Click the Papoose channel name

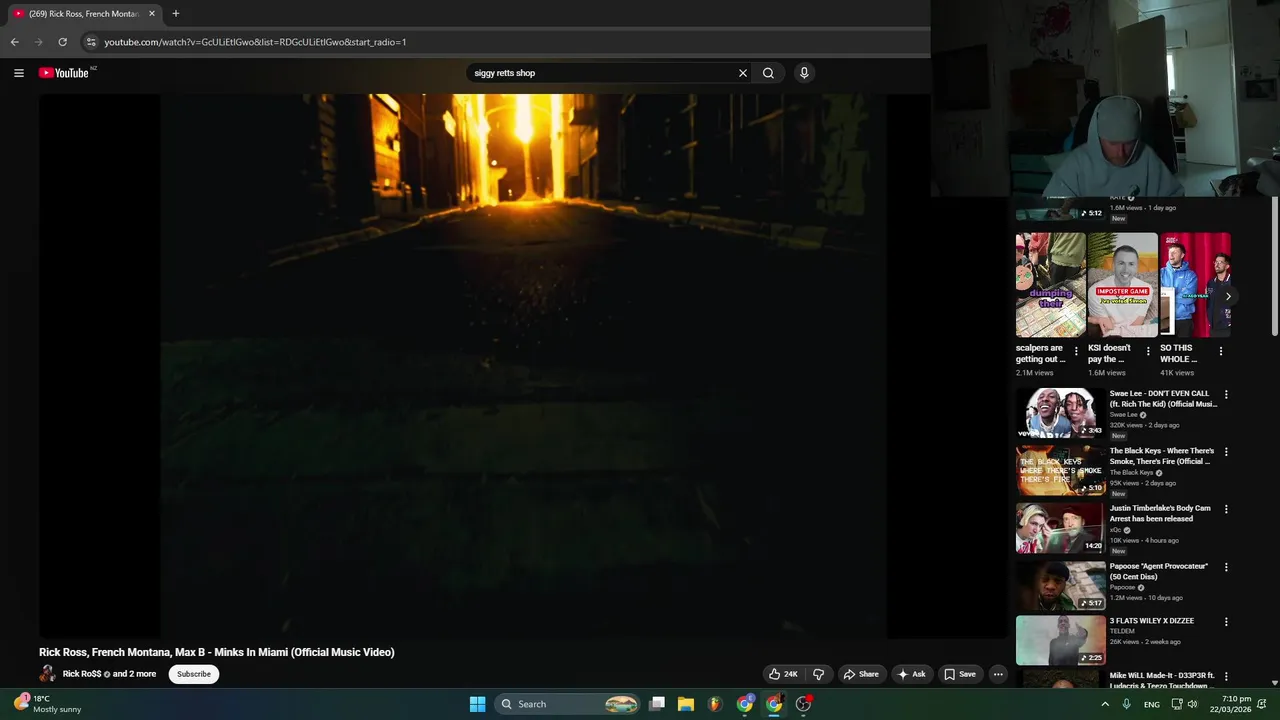1124,587
